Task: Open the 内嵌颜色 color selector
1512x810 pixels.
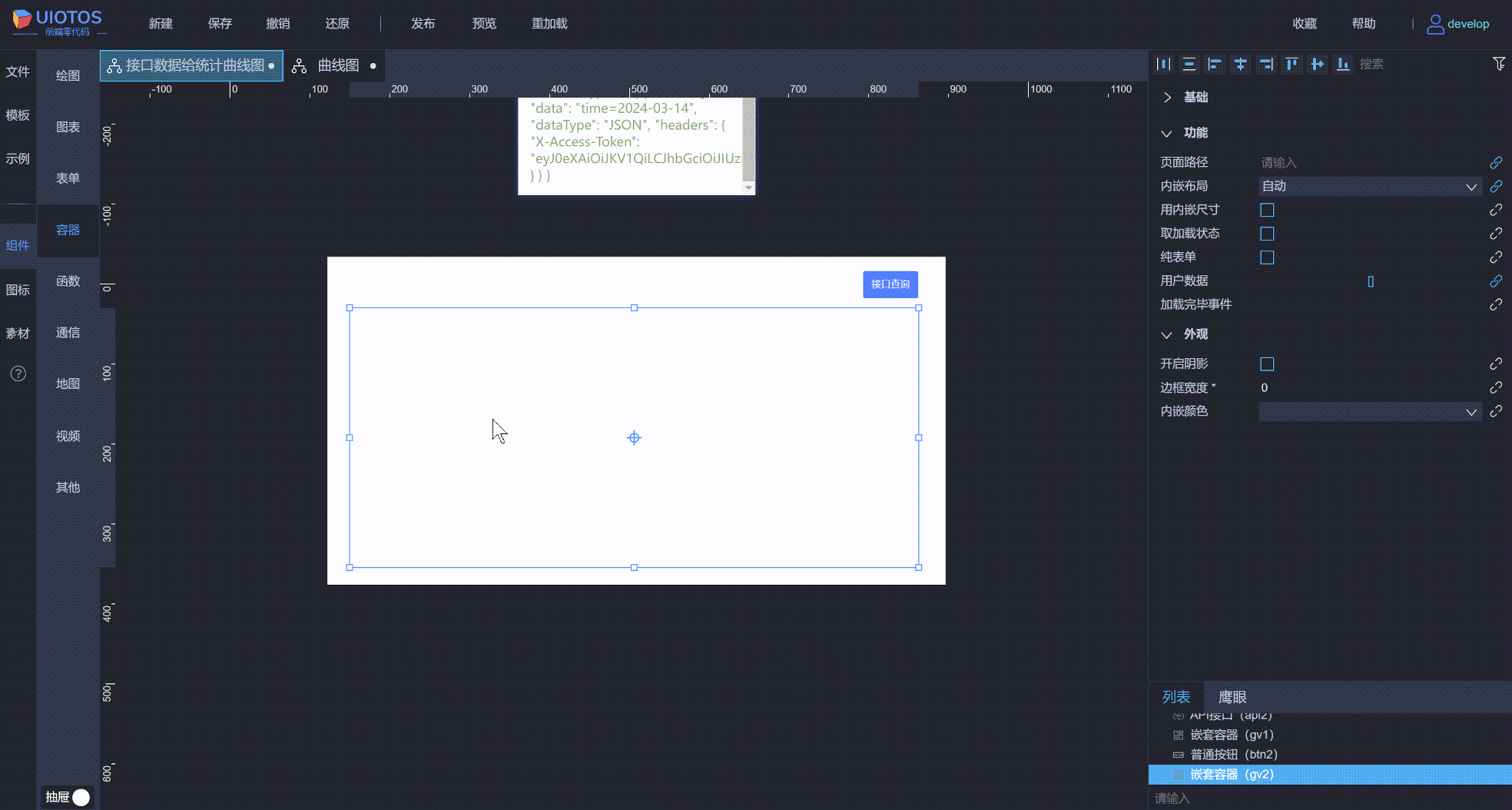Action: [x=1370, y=411]
